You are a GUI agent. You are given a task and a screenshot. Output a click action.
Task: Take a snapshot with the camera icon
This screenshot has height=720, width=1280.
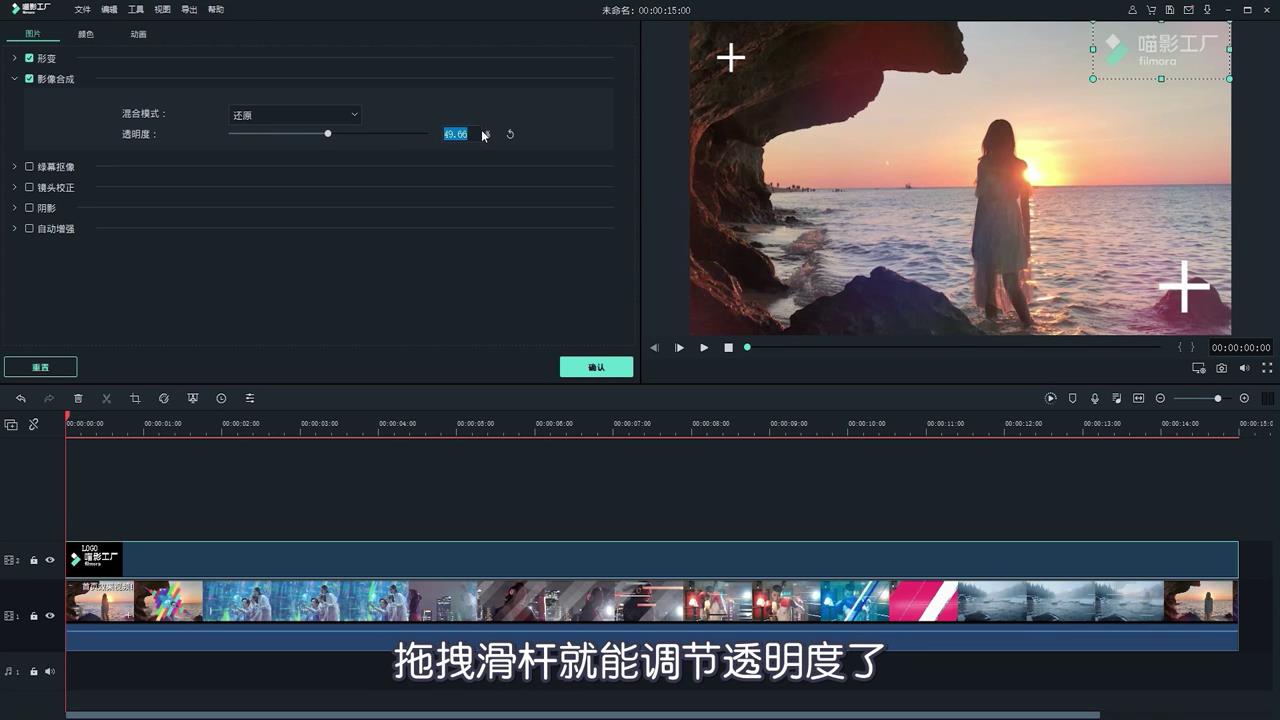pos(1221,368)
